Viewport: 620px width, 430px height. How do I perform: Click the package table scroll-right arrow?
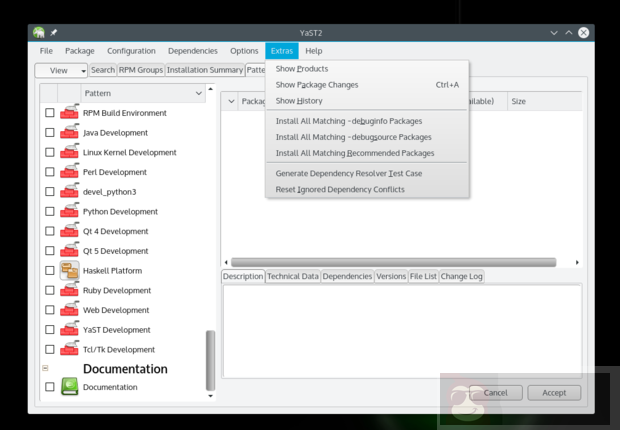point(577,262)
